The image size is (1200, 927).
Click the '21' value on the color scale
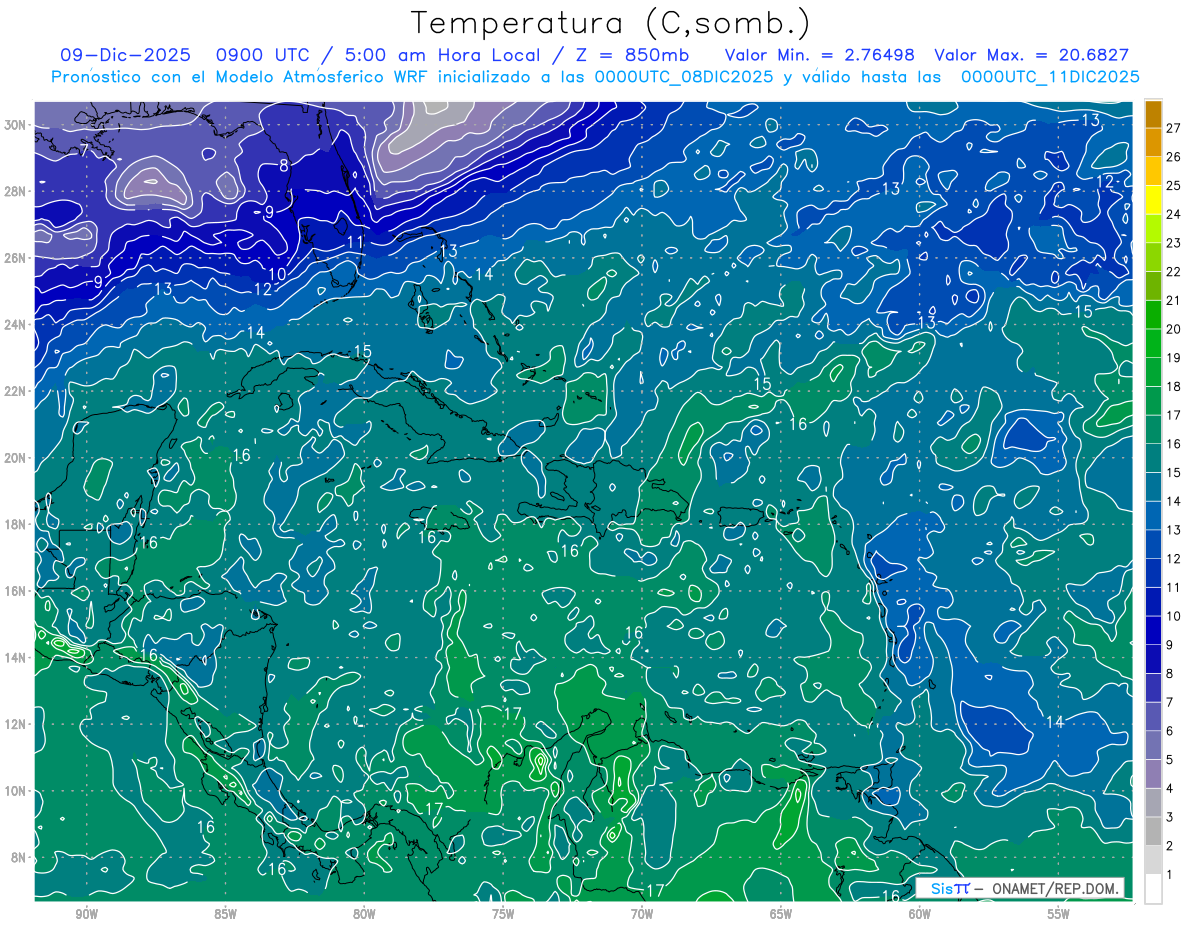point(1173,300)
